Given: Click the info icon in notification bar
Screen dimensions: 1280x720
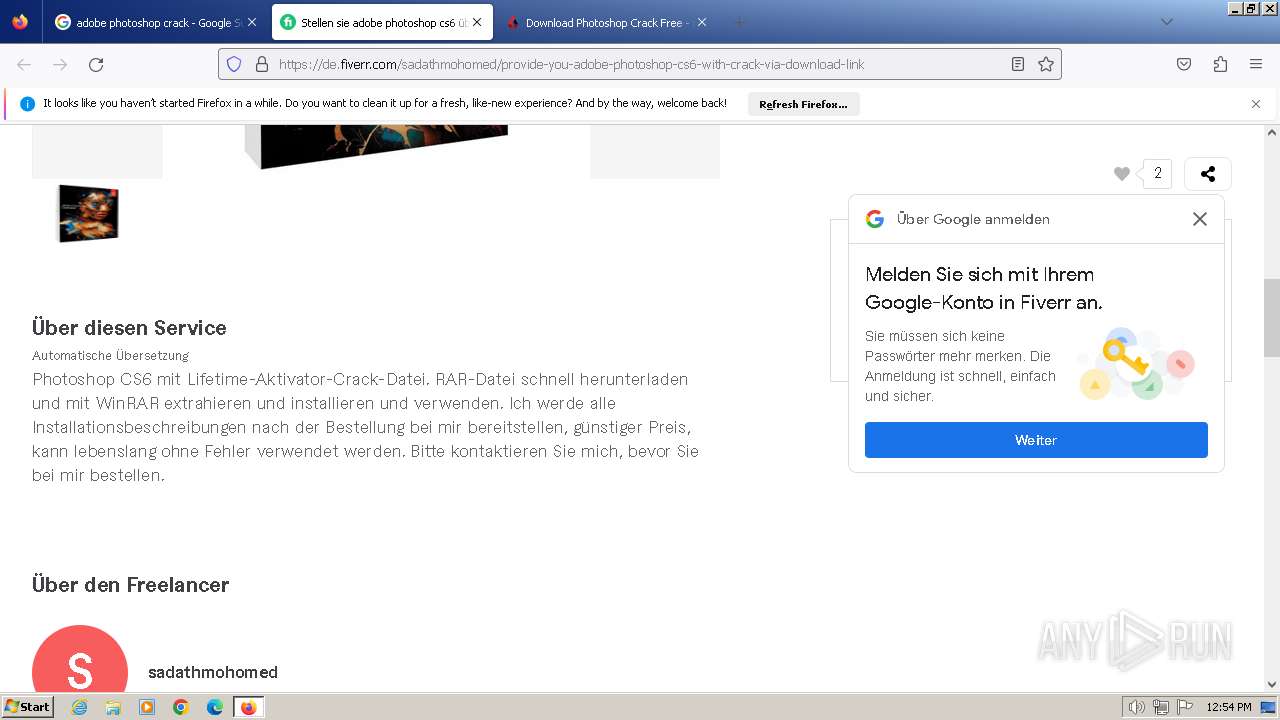Looking at the screenshot, I should coord(27,104).
